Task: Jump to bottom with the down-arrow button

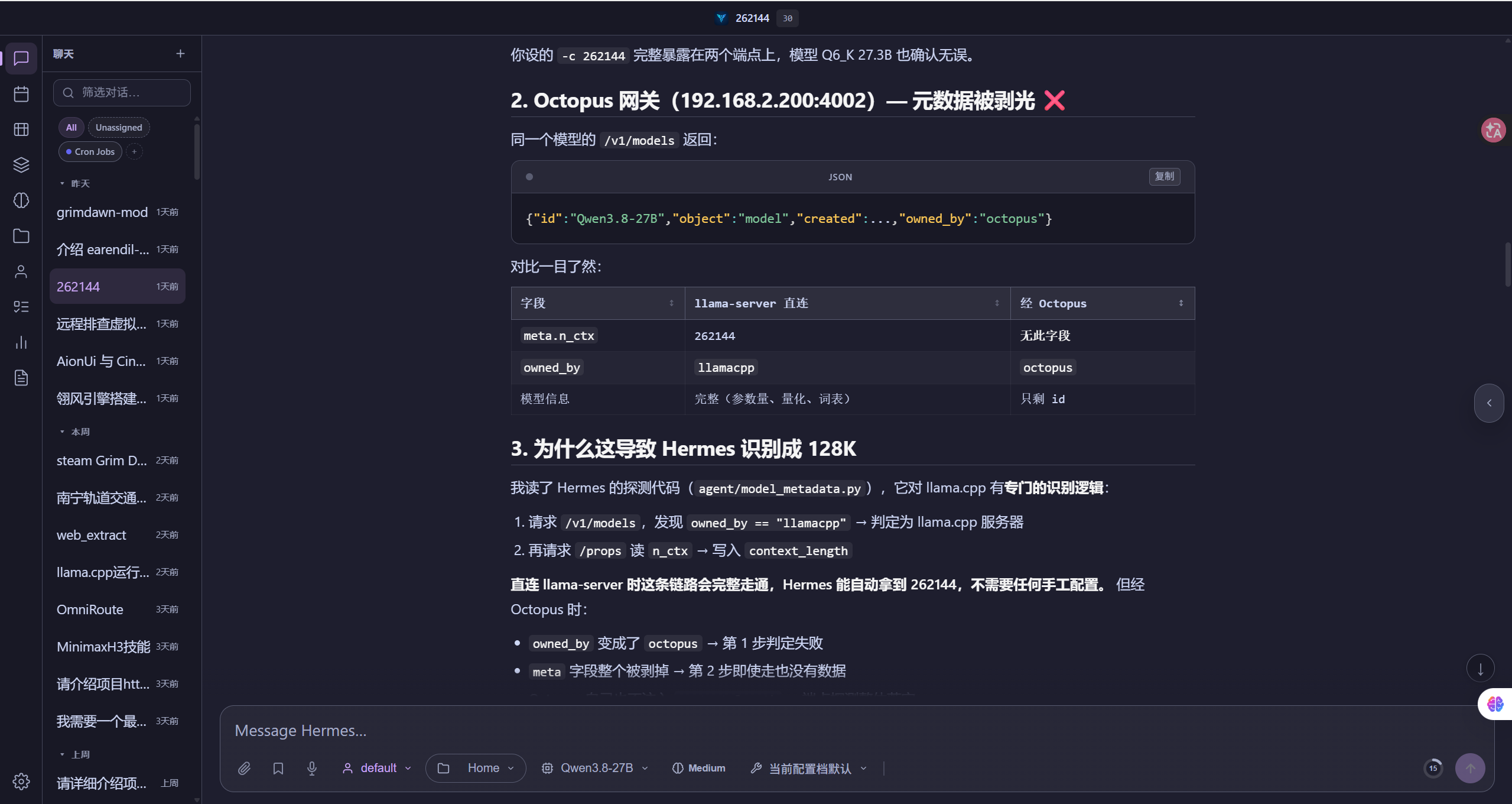Action: click(1480, 669)
